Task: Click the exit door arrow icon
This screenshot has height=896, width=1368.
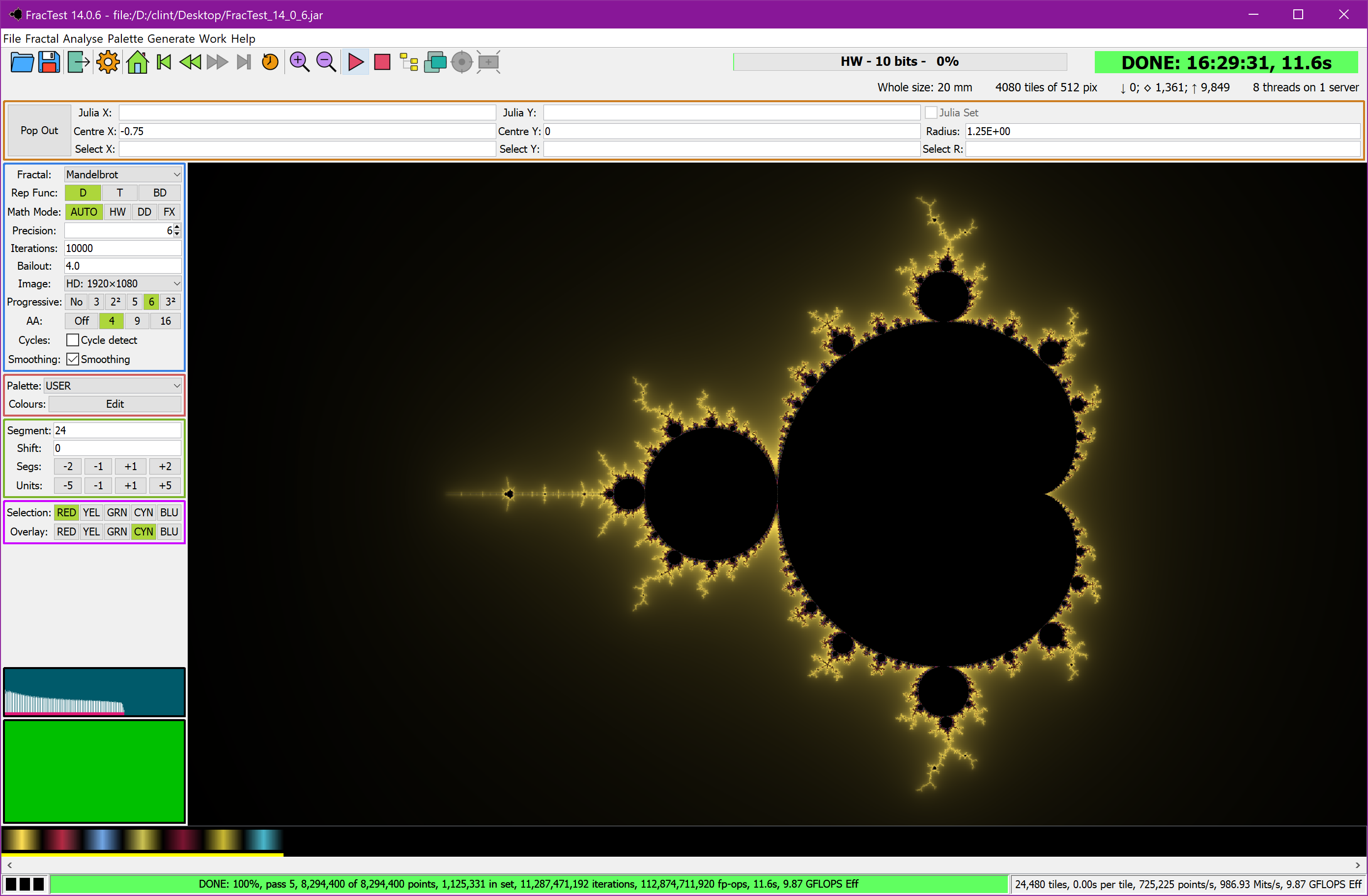Action: [78, 62]
